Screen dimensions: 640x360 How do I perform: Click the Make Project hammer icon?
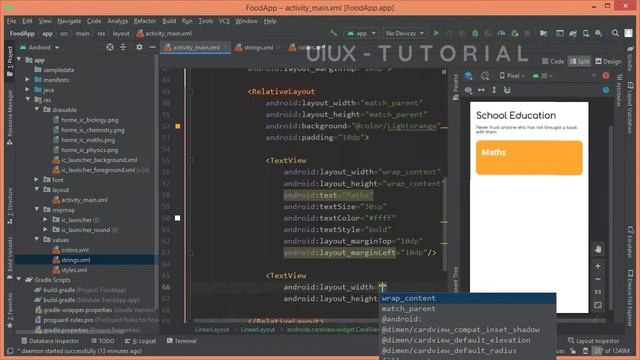(333, 33)
